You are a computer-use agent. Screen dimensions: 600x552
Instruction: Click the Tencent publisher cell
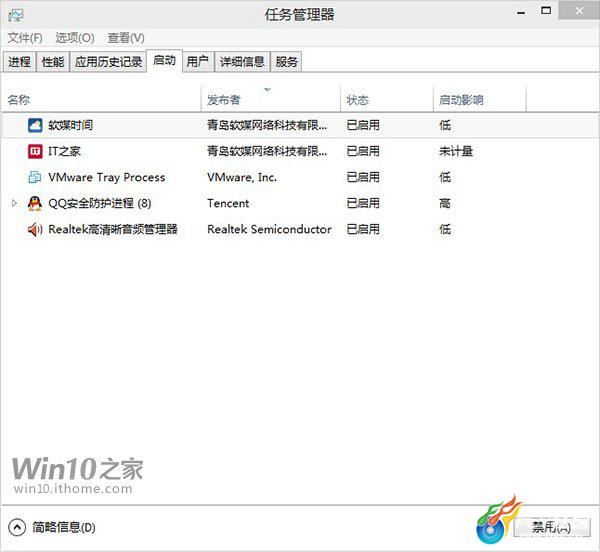coord(228,203)
